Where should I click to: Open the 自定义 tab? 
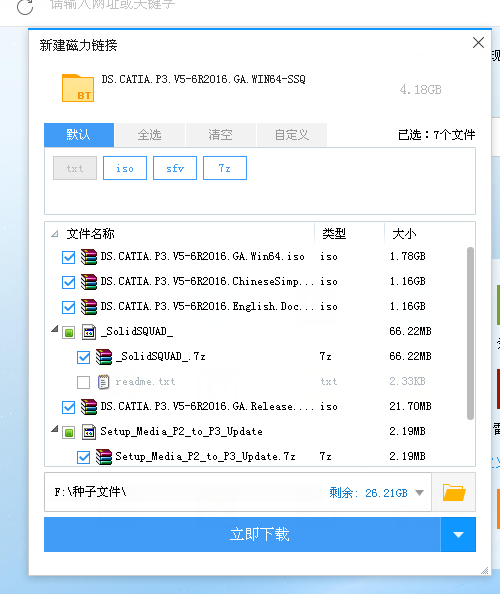point(292,135)
